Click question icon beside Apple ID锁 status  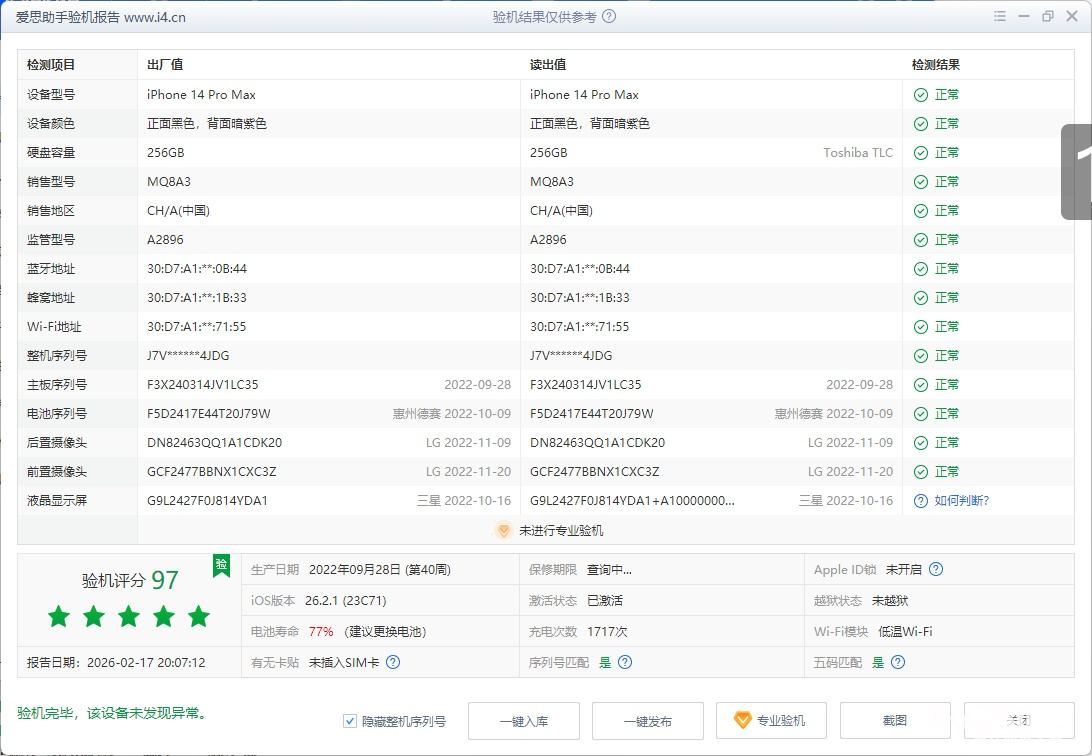[936, 569]
